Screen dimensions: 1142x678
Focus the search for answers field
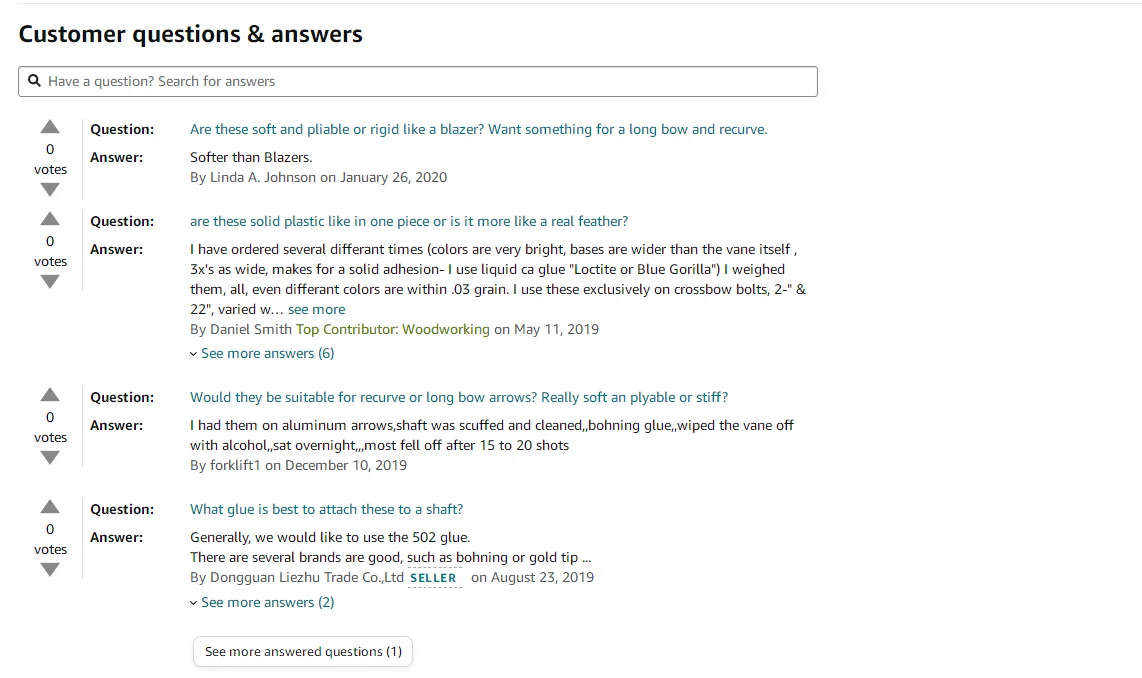point(430,81)
